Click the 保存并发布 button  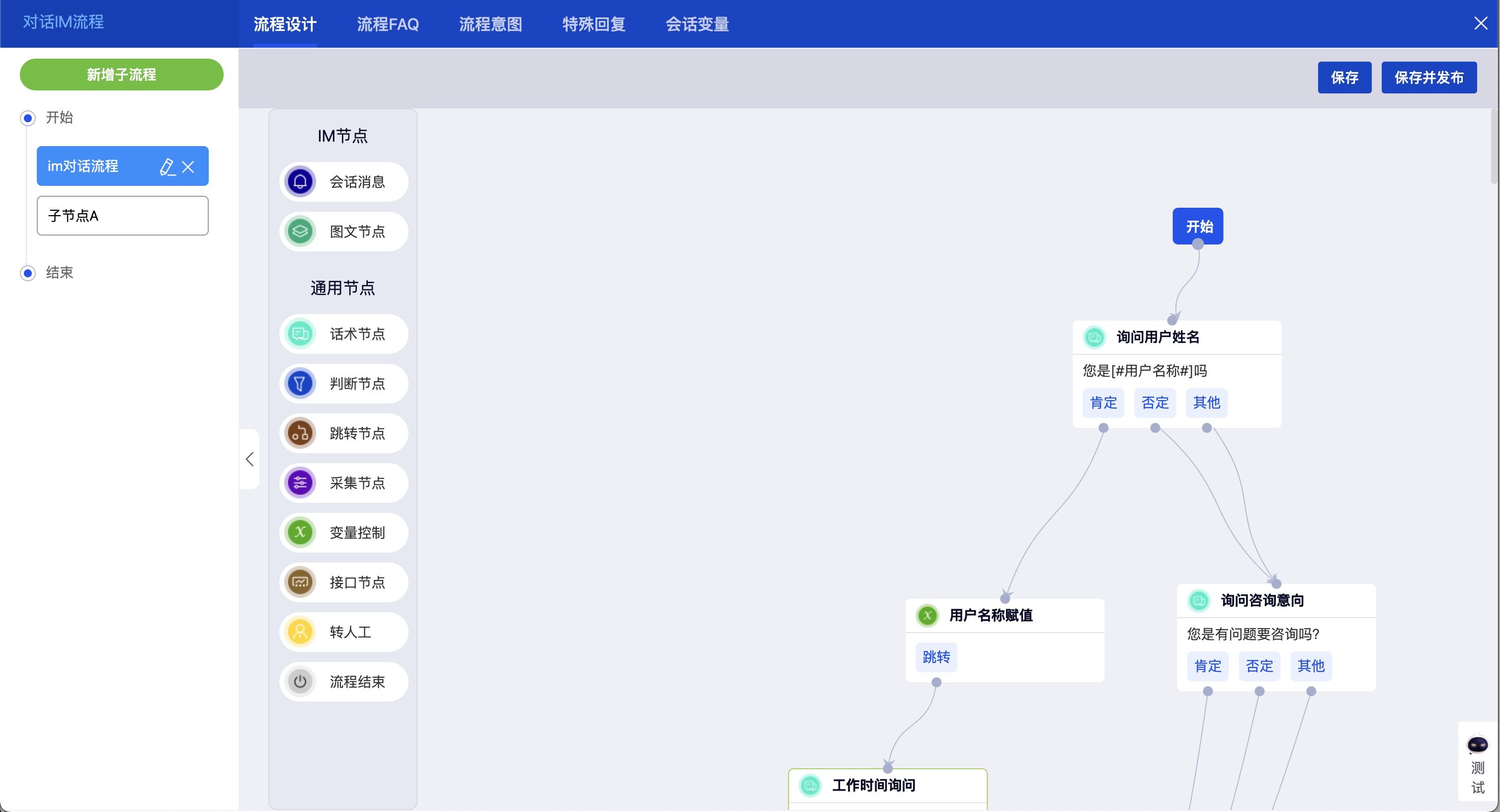(x=1428, y=78)
